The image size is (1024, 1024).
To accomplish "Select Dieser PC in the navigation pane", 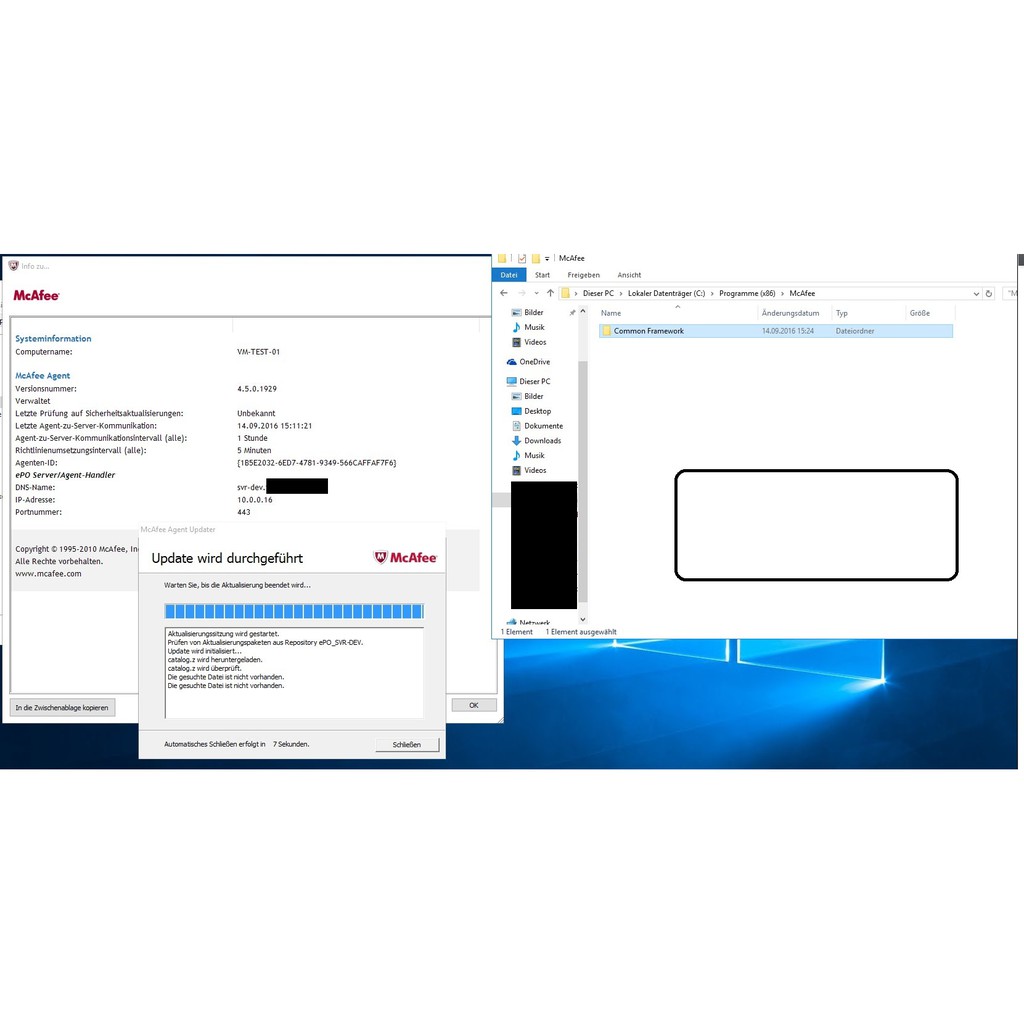I will [x=534, y=381].
